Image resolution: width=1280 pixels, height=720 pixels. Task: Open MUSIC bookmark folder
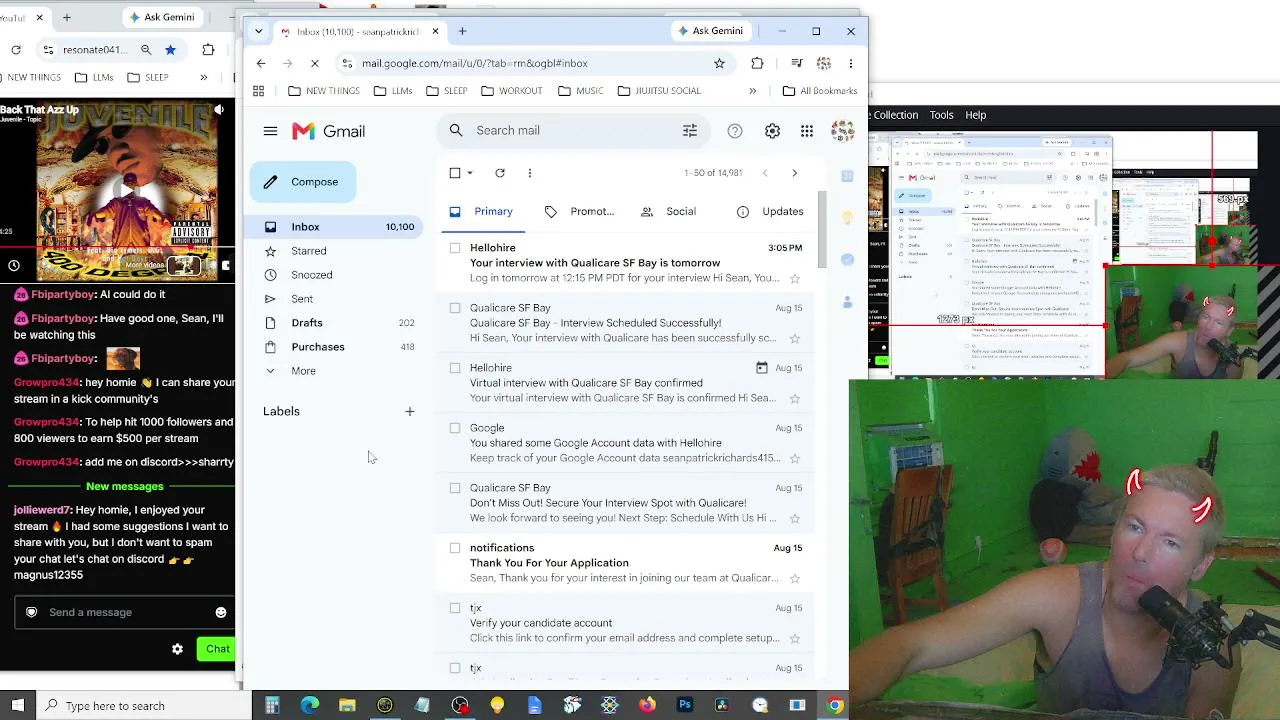pyautogui.click(x=580, y=91)
